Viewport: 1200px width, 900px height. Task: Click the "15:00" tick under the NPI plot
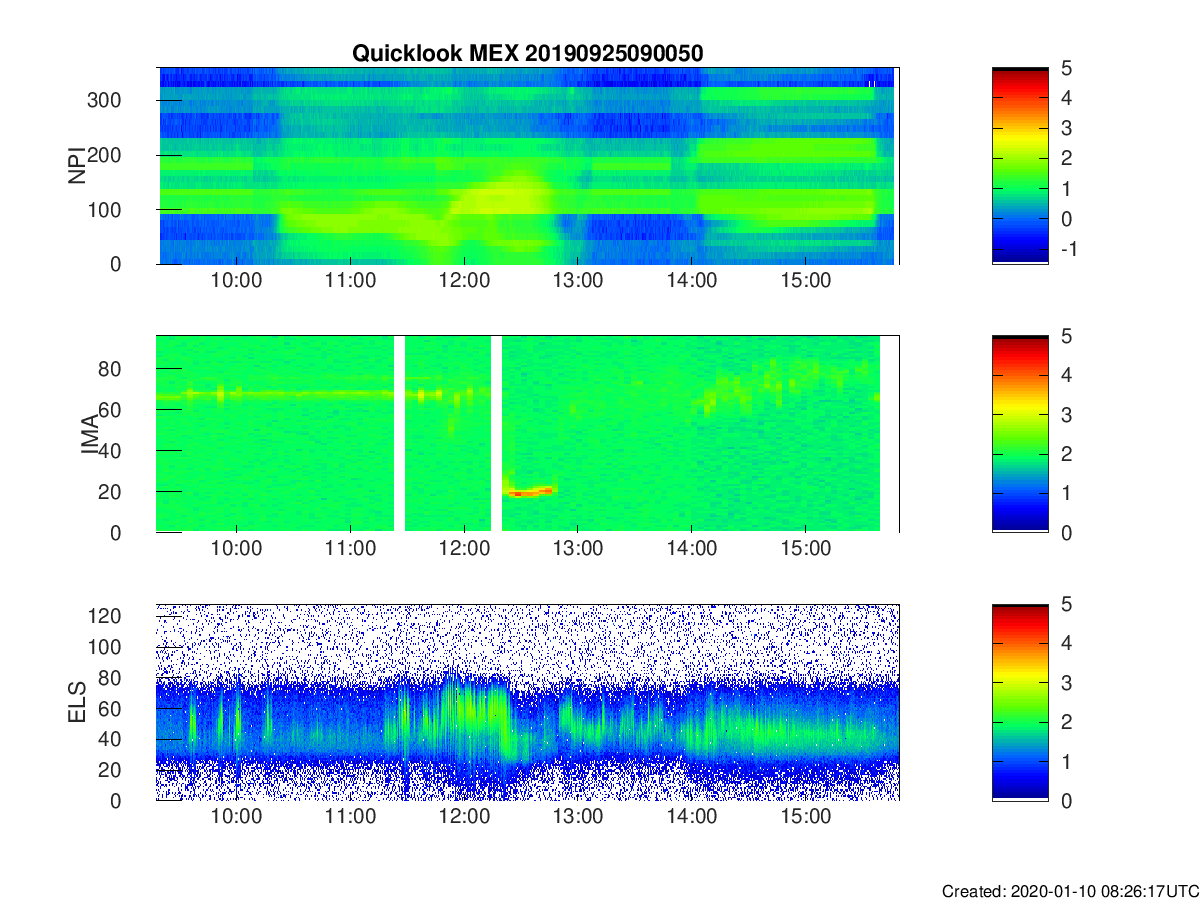pyautogui.click(x=806, y=281)
